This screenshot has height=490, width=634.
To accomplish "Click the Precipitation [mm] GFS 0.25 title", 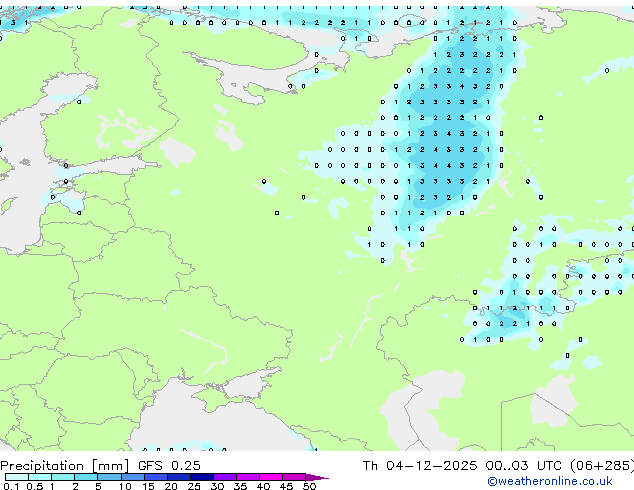I will pos(100,465).
